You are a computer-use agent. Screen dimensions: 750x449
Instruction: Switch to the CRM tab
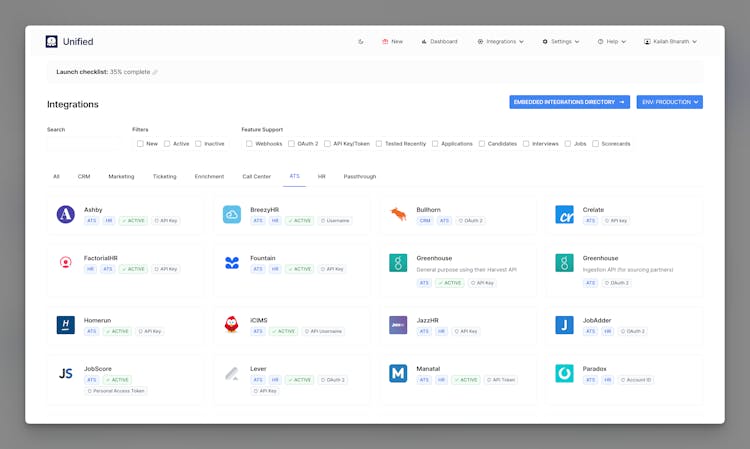click(x=84, y=176)
